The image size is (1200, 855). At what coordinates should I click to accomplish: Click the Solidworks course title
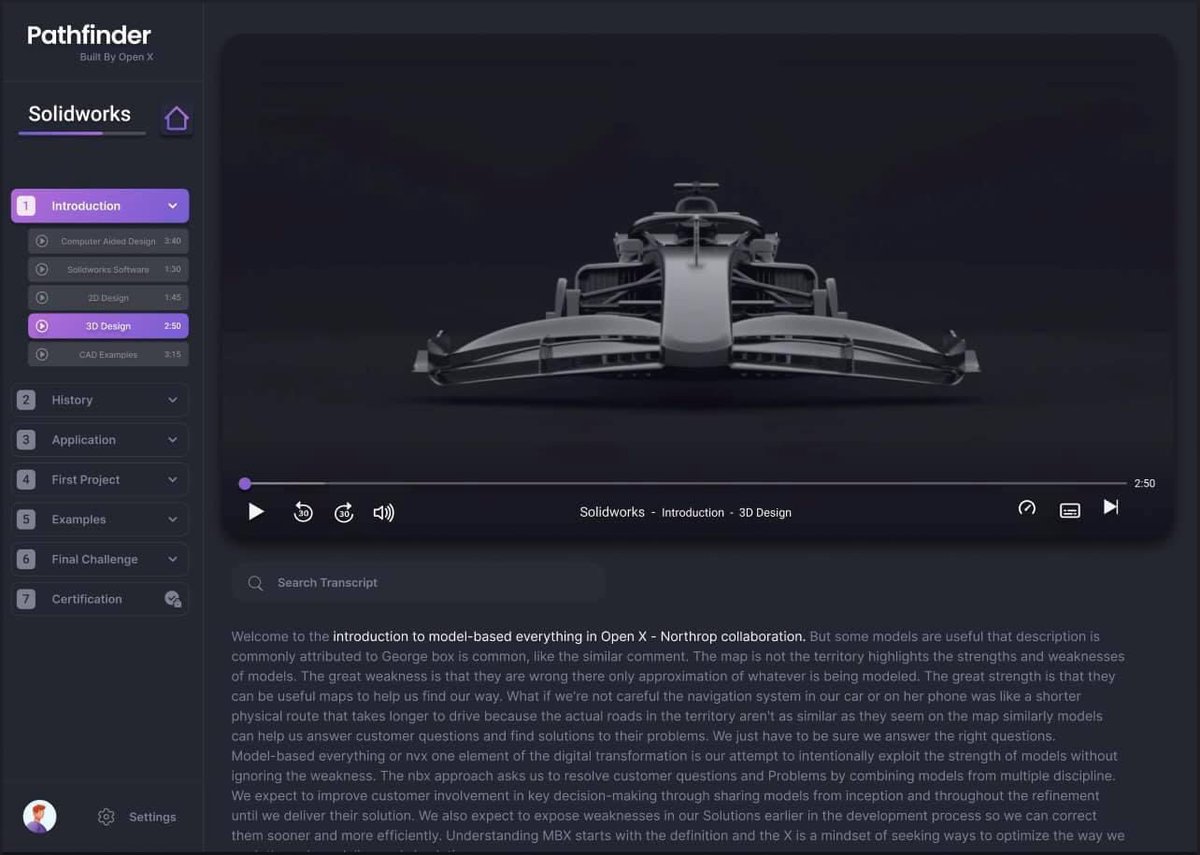click(79, 114)
